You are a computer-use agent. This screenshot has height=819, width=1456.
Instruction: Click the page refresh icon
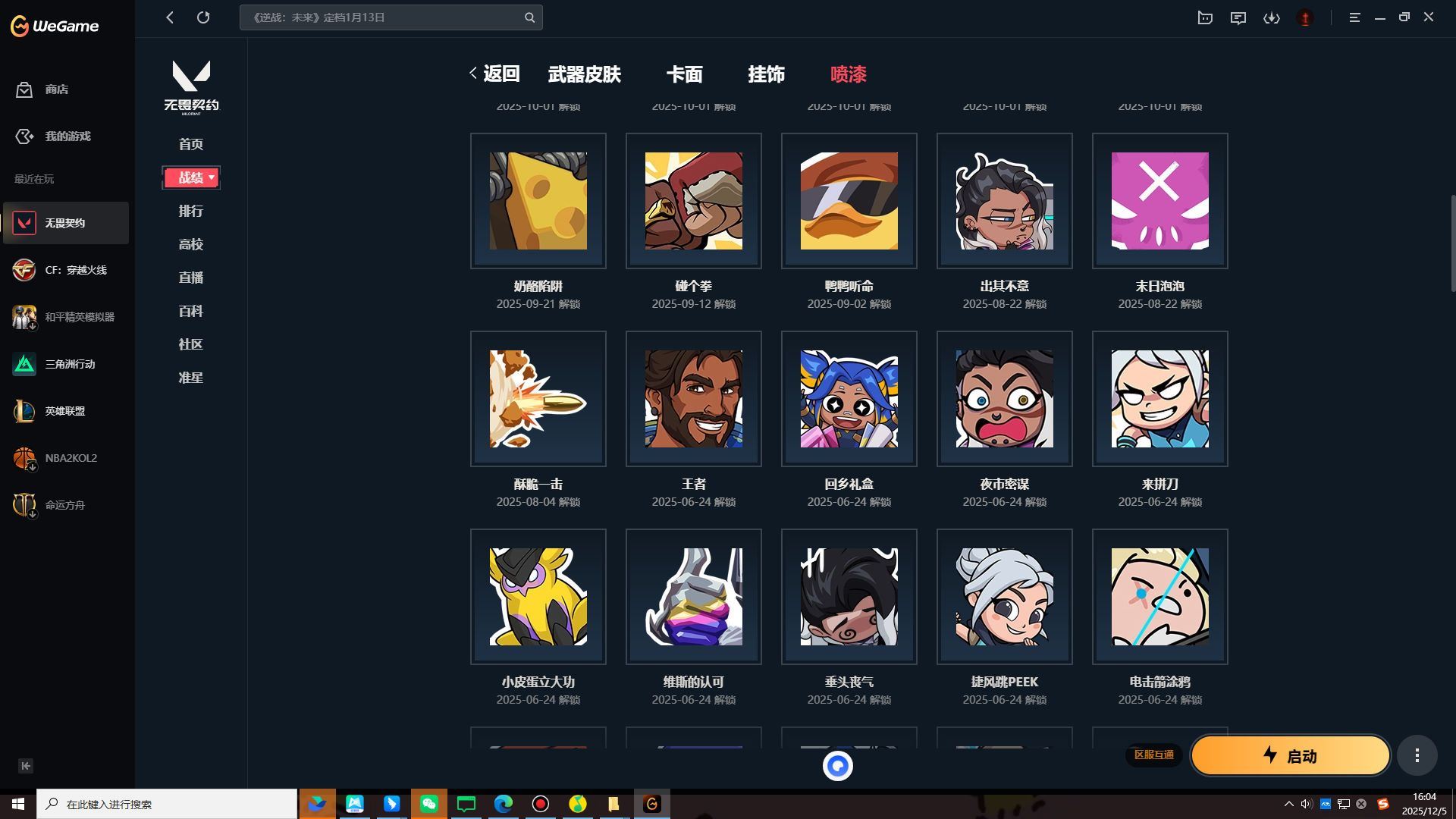tap(203, 17)
